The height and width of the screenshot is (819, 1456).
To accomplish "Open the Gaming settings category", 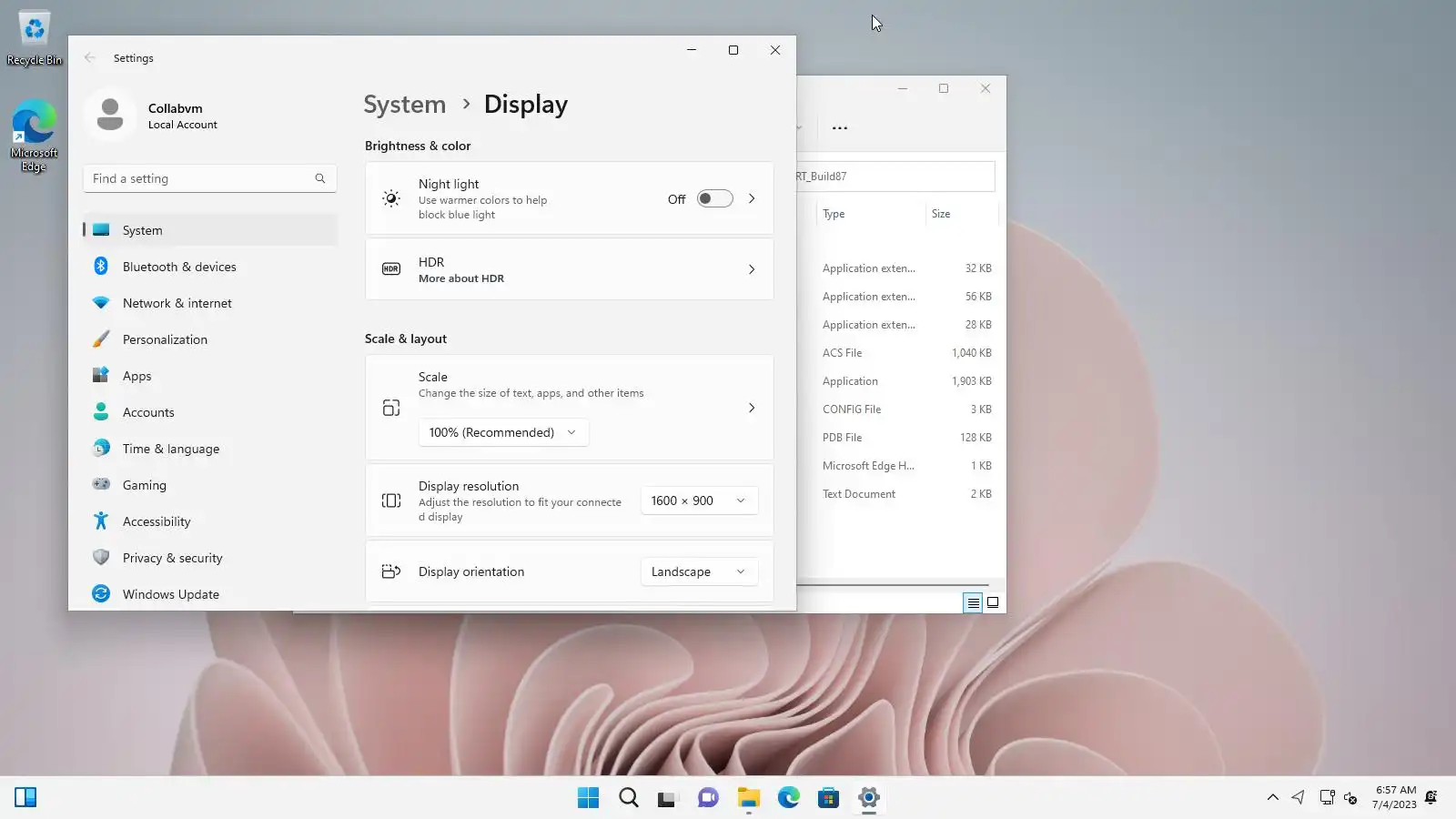I will click(210, 485).
